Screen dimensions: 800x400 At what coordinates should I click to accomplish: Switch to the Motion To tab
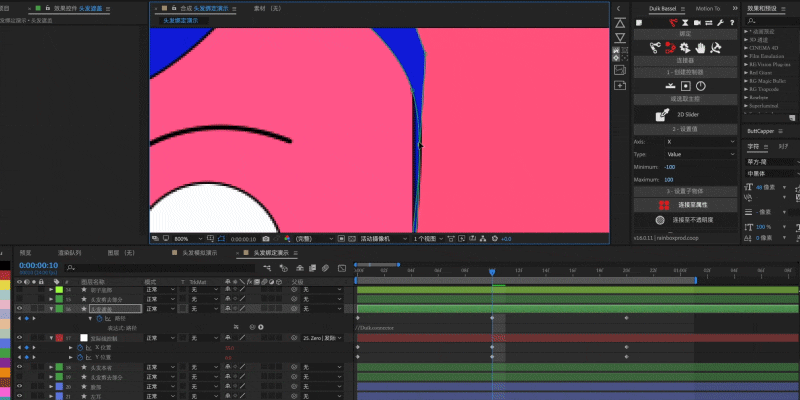coord(707,8)
